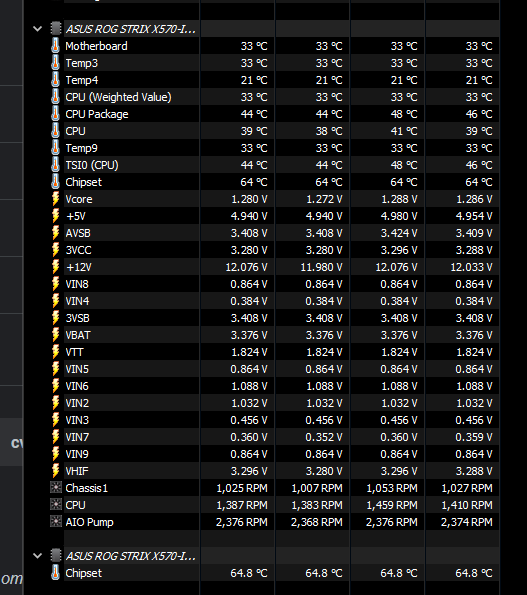Select the VIN3 voltage label
The width and height of the screenshot is (527, 595).
point(77,420)
